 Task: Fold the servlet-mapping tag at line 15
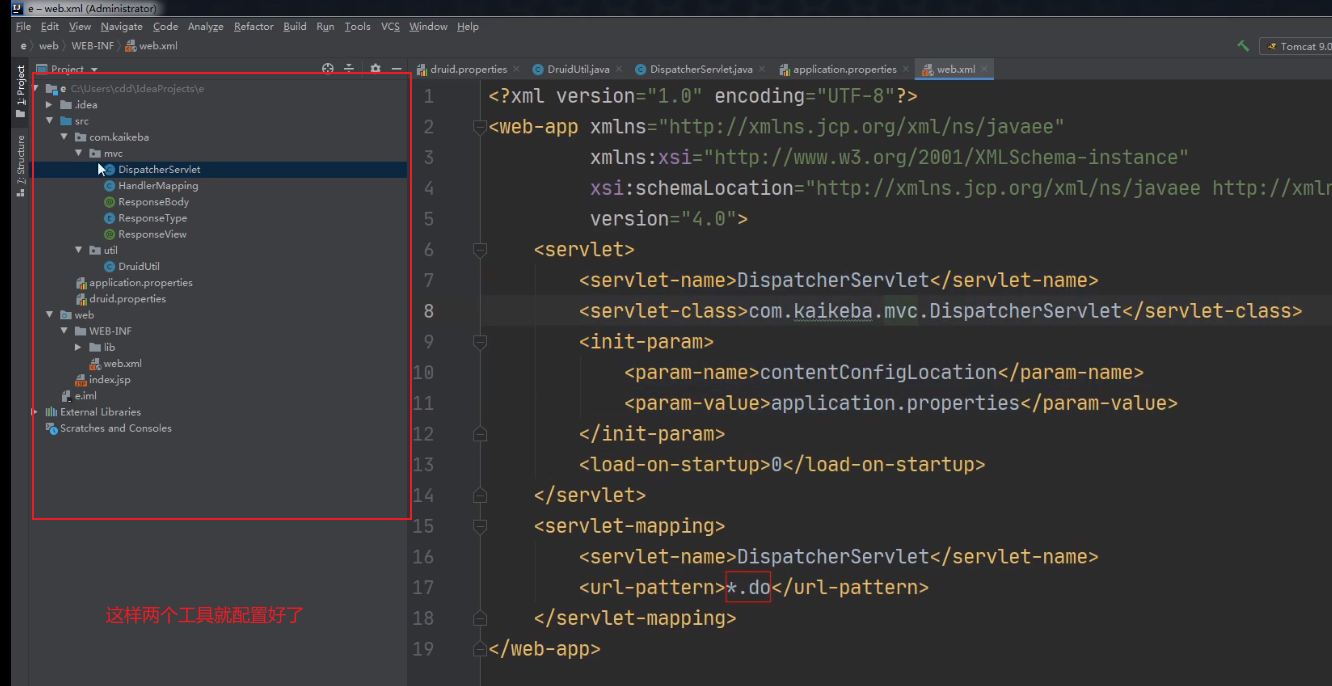coord(480,526)
